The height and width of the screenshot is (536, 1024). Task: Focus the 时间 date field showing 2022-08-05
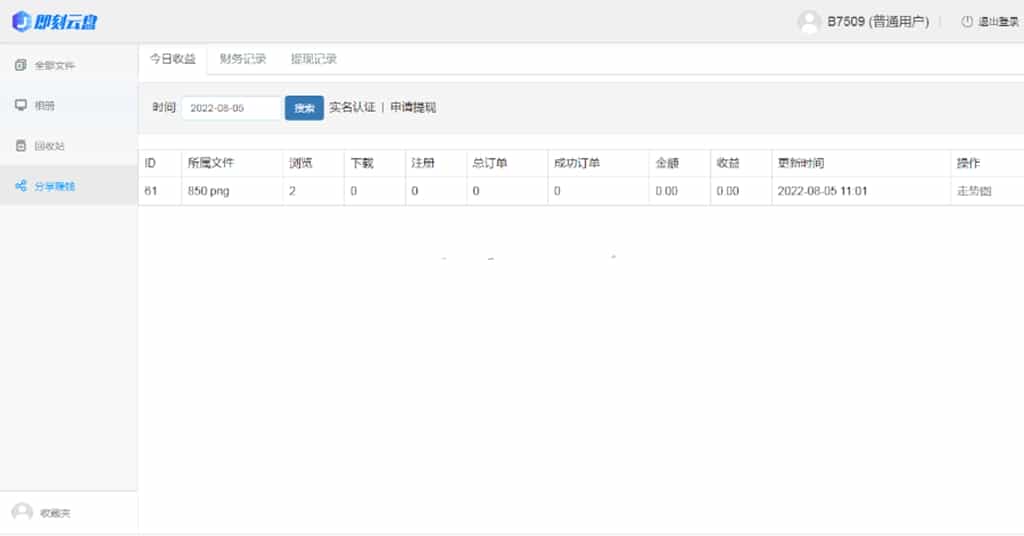click(x=231, y=108)
